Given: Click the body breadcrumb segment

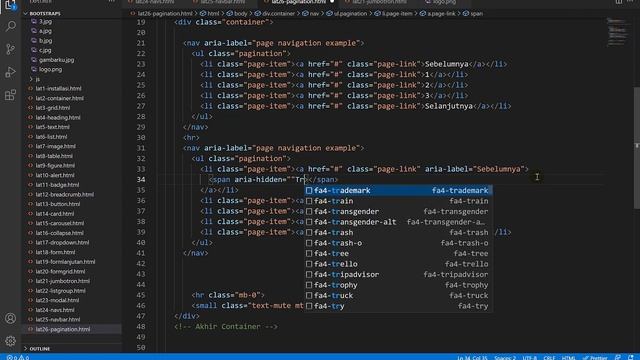Looking at the screenshot, I should coord(240,13).
